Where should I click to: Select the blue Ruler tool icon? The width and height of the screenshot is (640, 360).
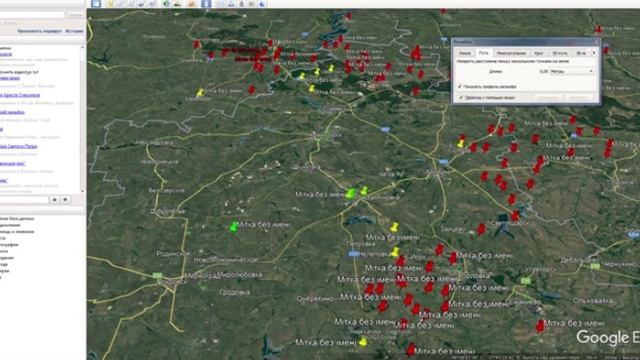[x=206, y=4]
